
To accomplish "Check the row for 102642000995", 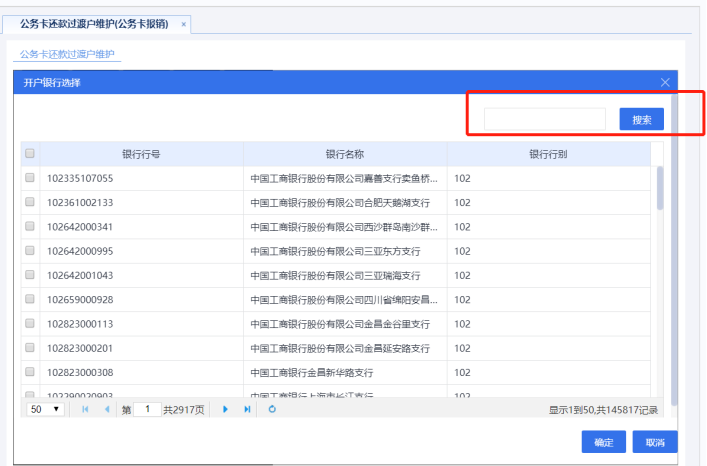I will (x=30, y=251).
